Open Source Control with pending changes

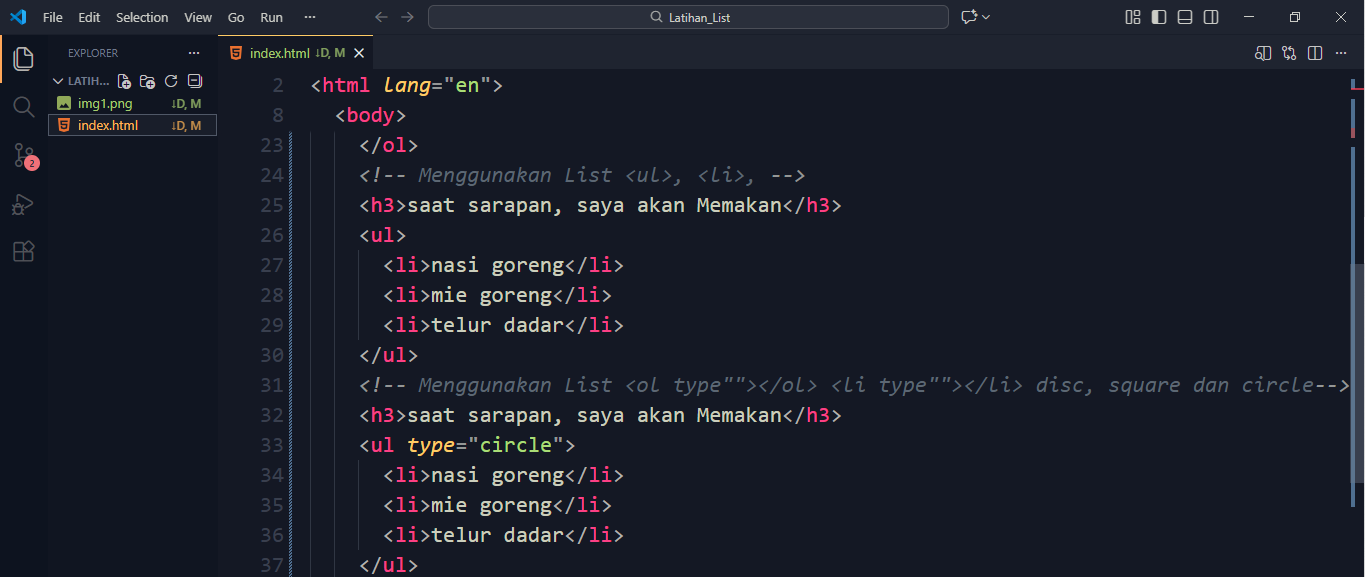[23, 155]
